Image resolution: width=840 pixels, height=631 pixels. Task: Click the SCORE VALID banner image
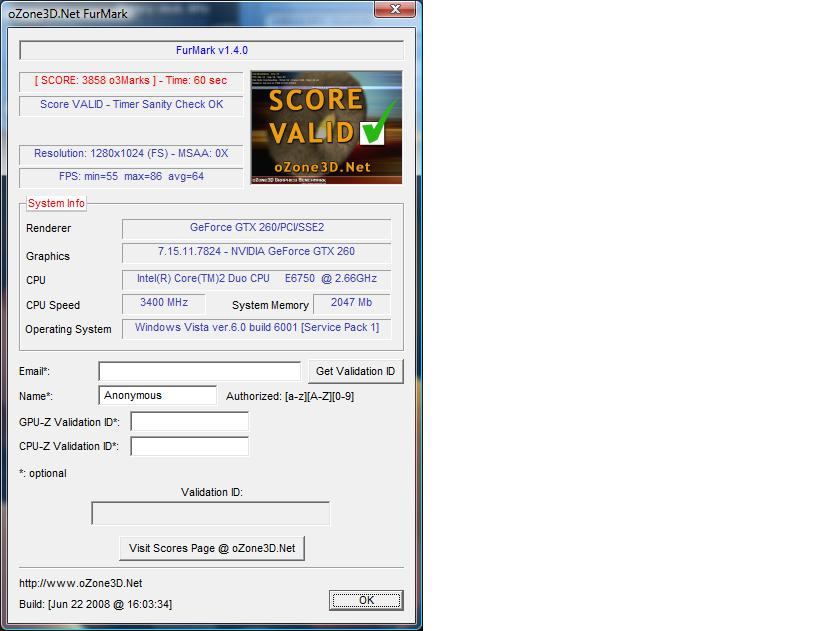pyautogui.click(x=326, y=127)
